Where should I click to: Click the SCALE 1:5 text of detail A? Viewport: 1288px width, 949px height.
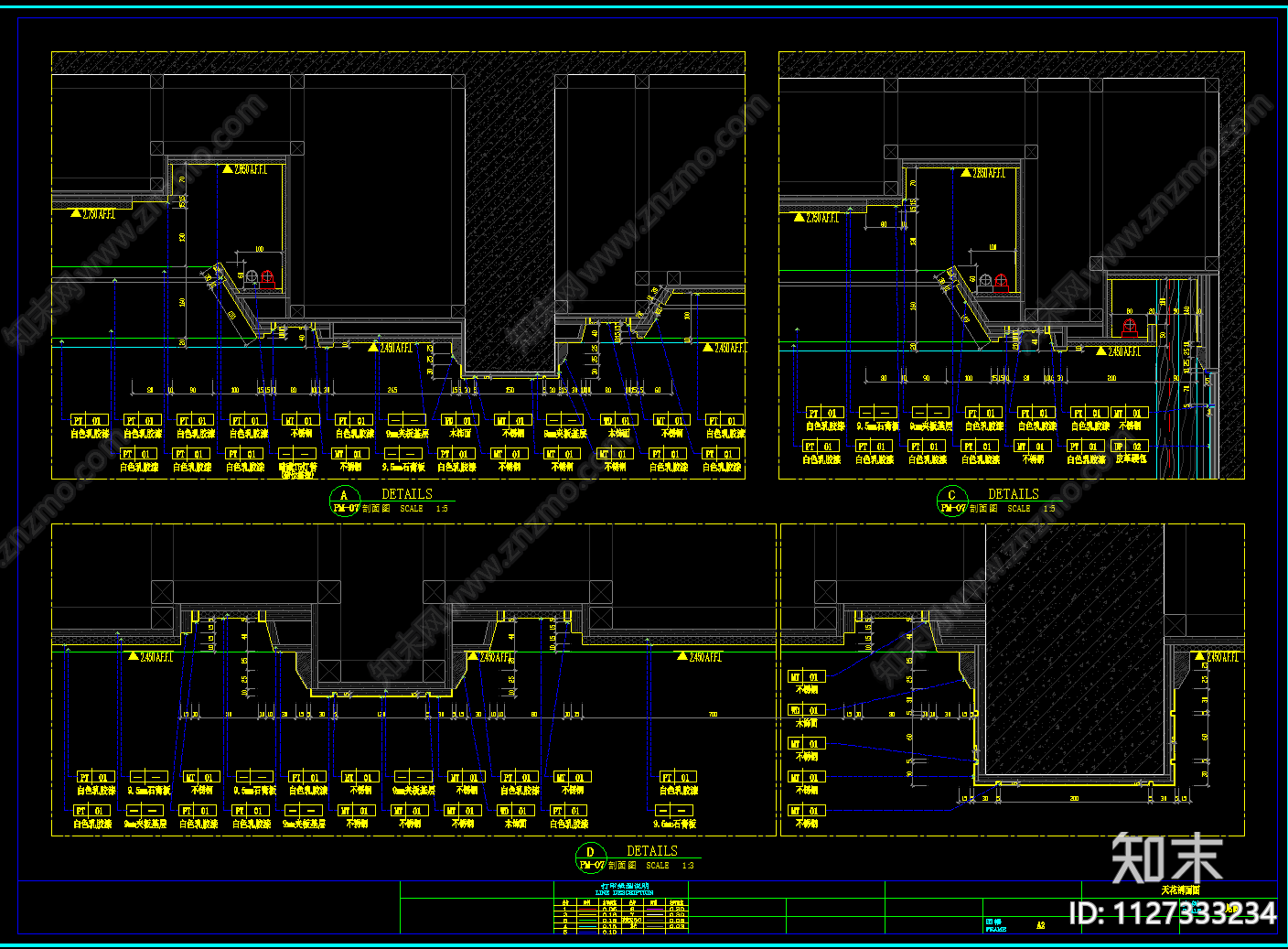[424, 509]
